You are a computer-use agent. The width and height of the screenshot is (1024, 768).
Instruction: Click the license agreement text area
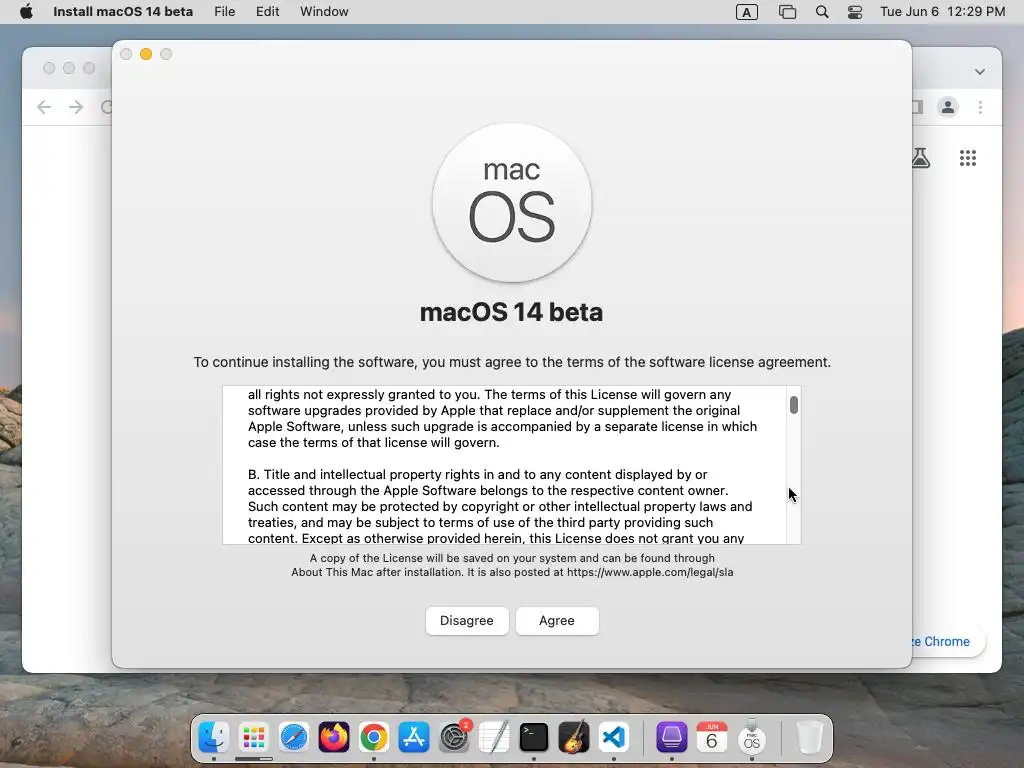504,465
